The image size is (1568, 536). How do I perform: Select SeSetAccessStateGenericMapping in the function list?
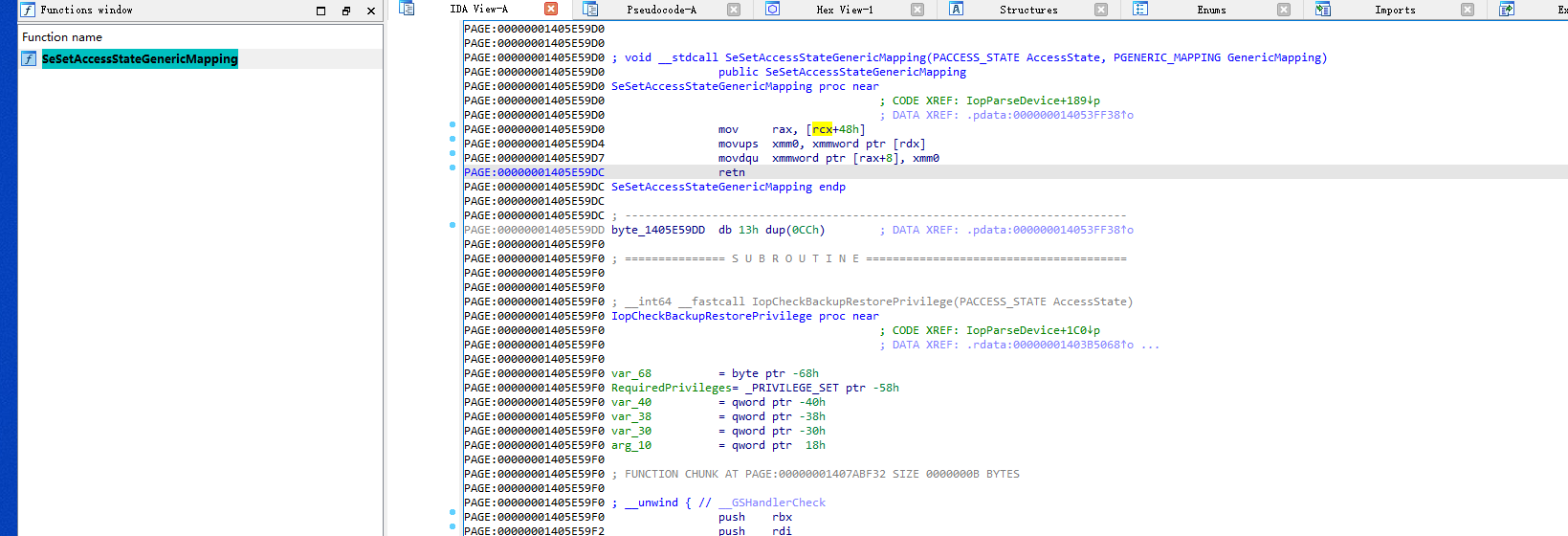140,59
